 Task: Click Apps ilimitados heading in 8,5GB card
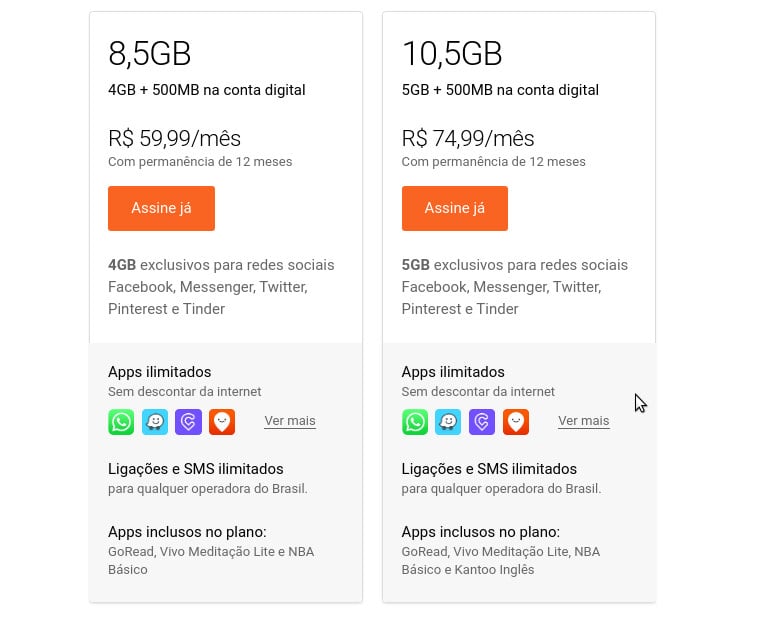tap(160, 372)
